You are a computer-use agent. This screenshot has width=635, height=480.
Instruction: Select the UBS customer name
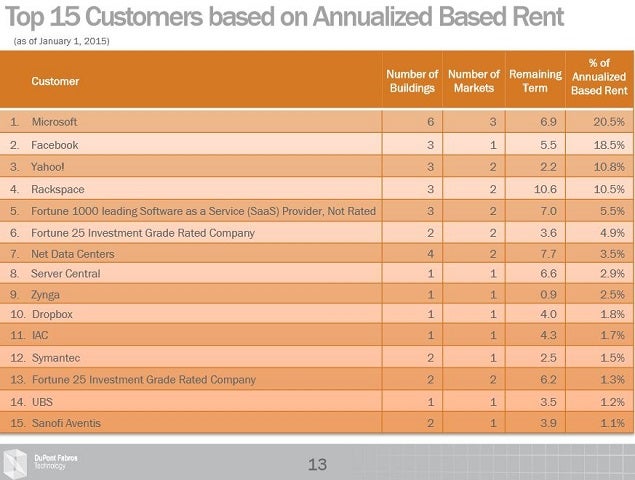point(43,402)
